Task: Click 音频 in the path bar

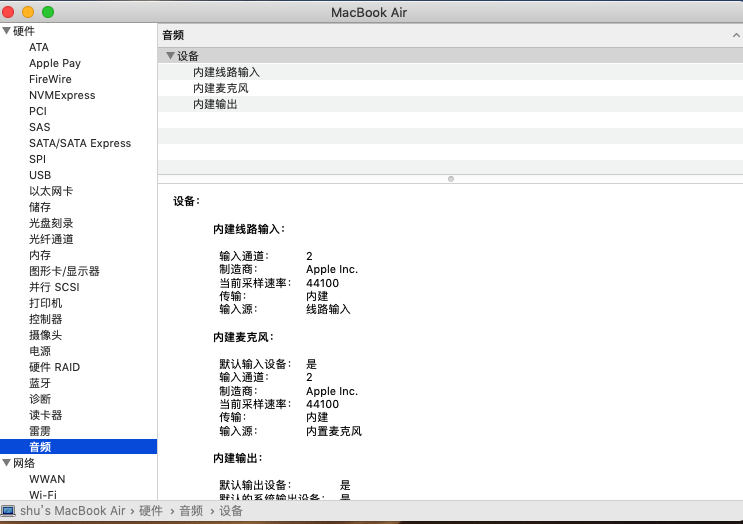Action: pyautogui.click(x=191, y=511)
